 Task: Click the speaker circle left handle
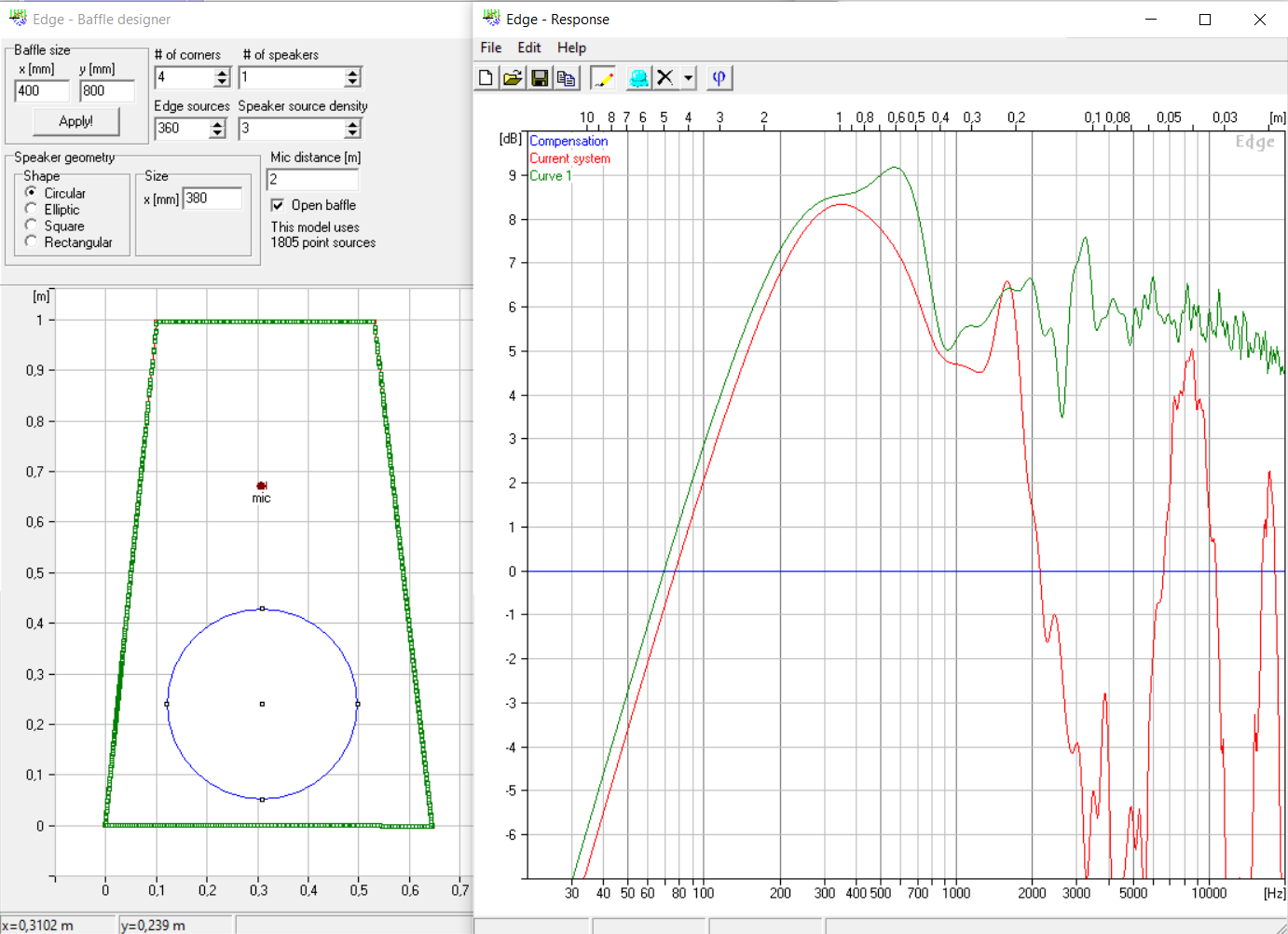click(167, 704)
